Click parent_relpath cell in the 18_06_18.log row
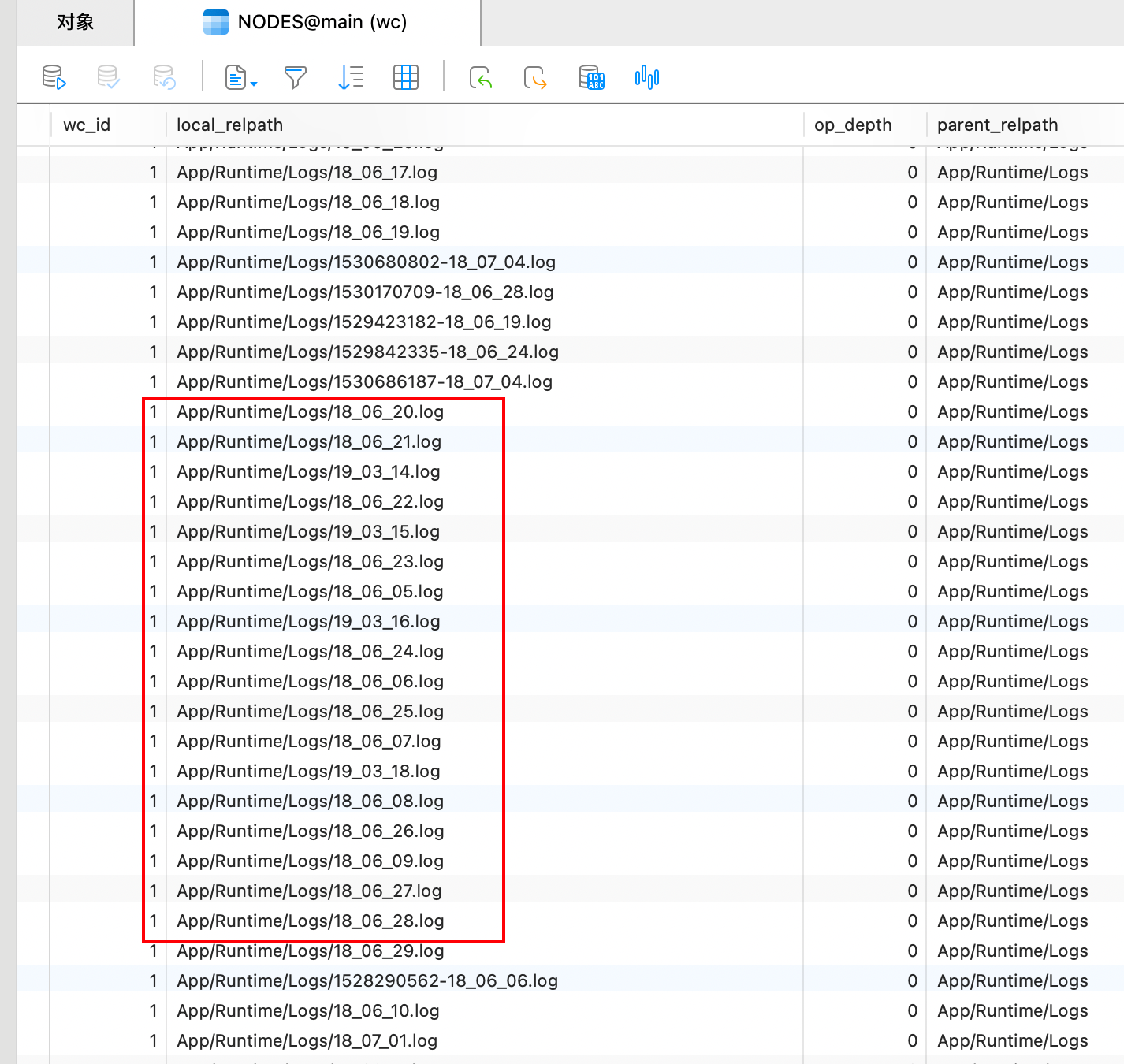The image size is (1124, 1064). [x=1025, y=202]
